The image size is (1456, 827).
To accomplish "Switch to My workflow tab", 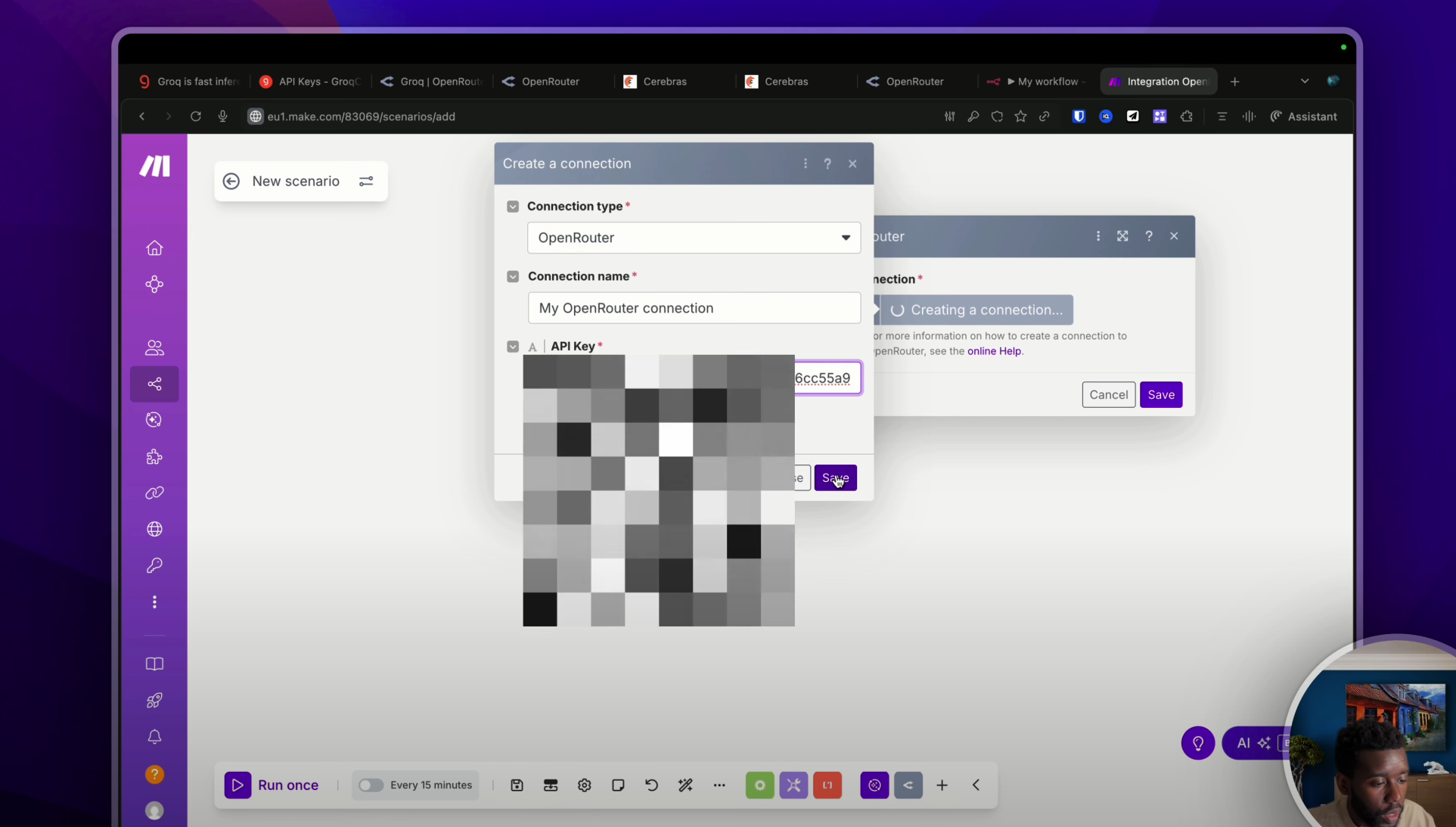I will point(1038,82).
